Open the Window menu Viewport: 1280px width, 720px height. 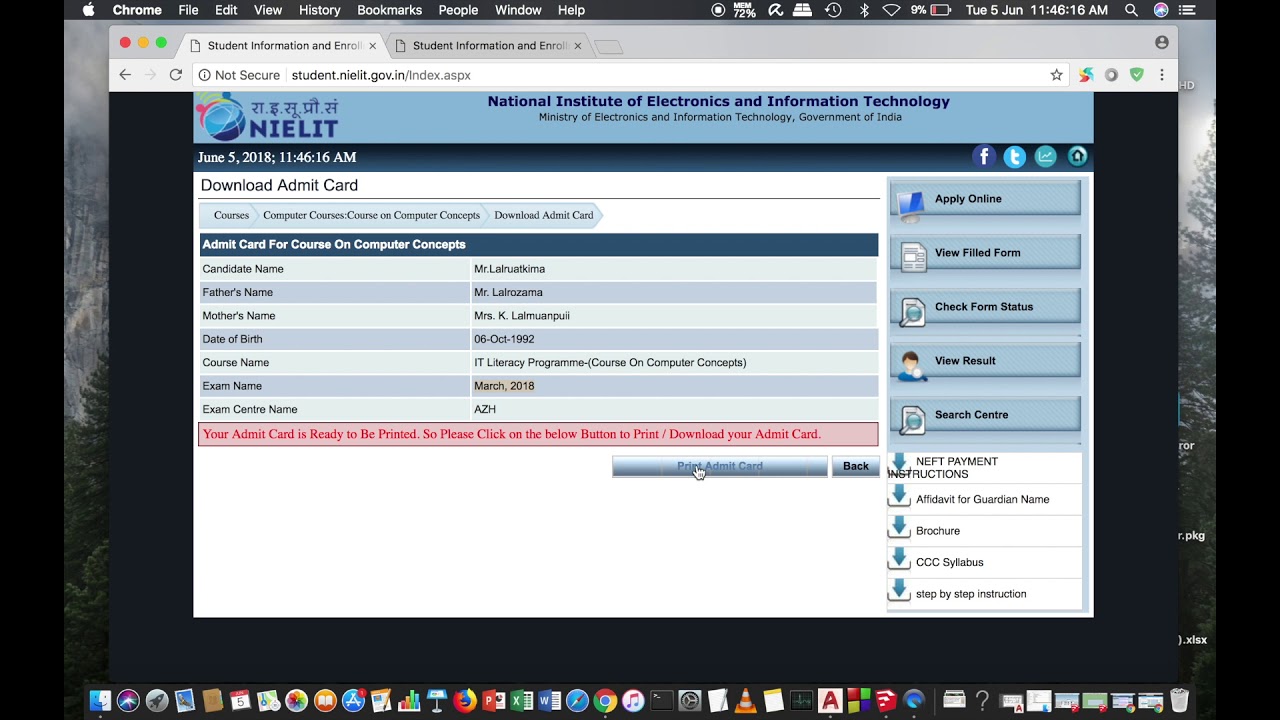click(518, 10)
